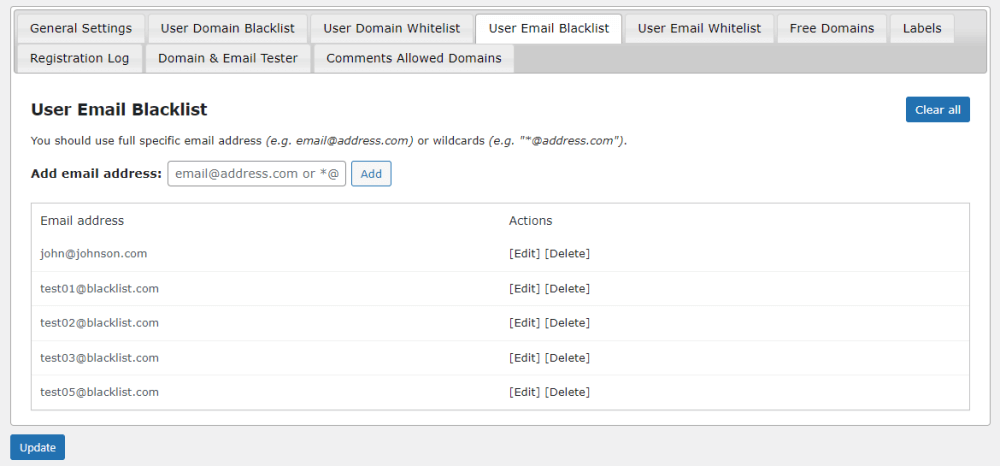Delete the john@johnson.com entry

(567, 254)
